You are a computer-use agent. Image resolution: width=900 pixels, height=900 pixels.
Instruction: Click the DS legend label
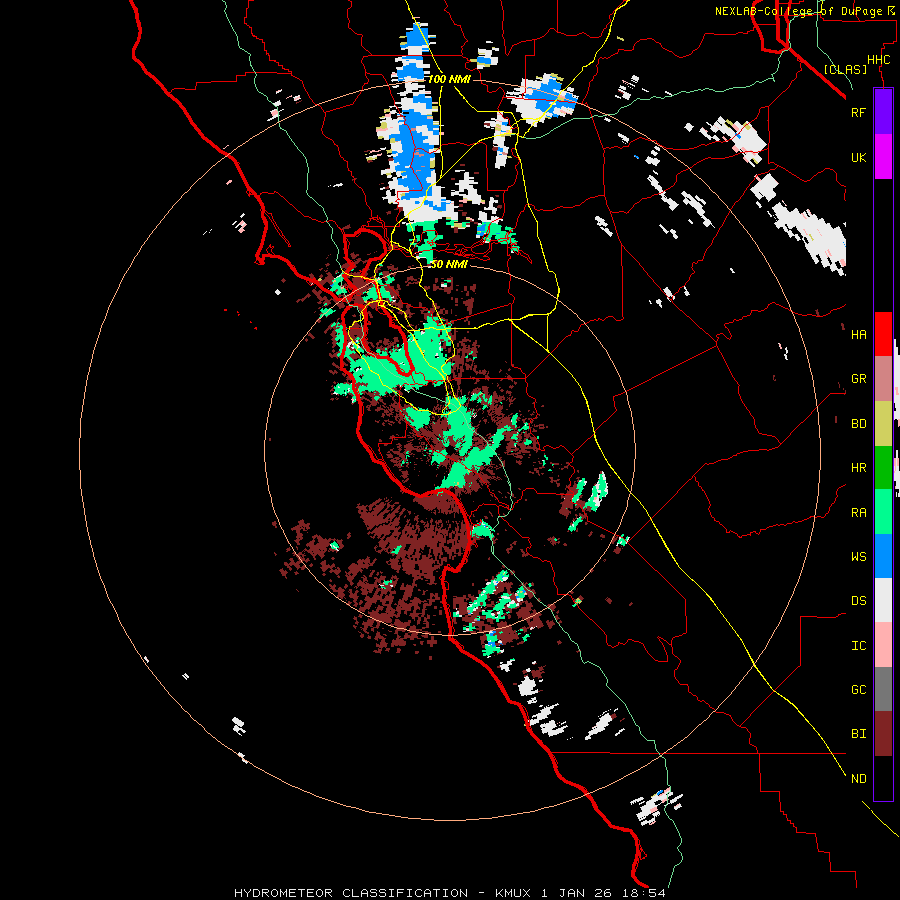858,601
